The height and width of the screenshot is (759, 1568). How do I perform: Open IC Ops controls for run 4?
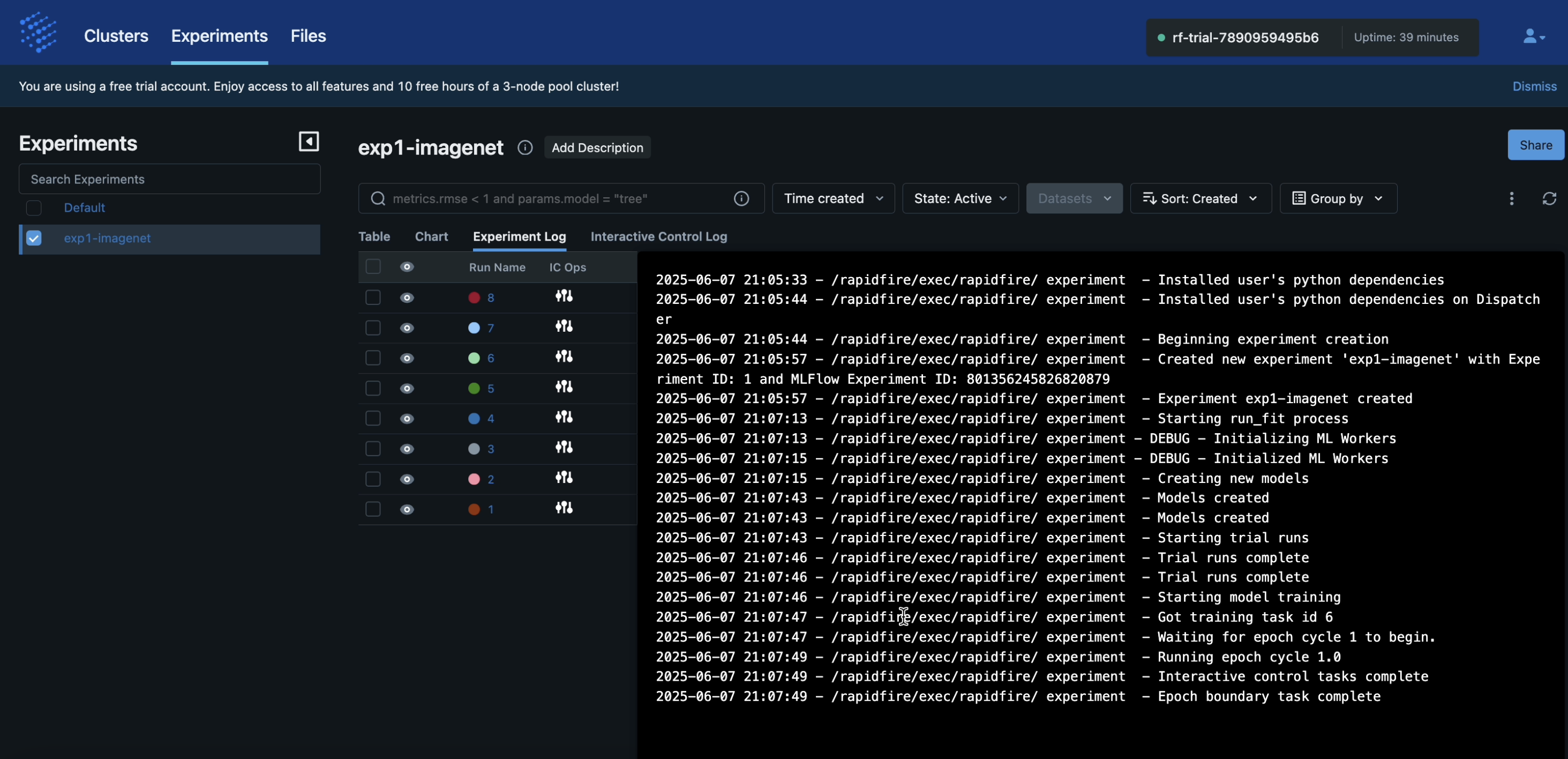(564, 417)
